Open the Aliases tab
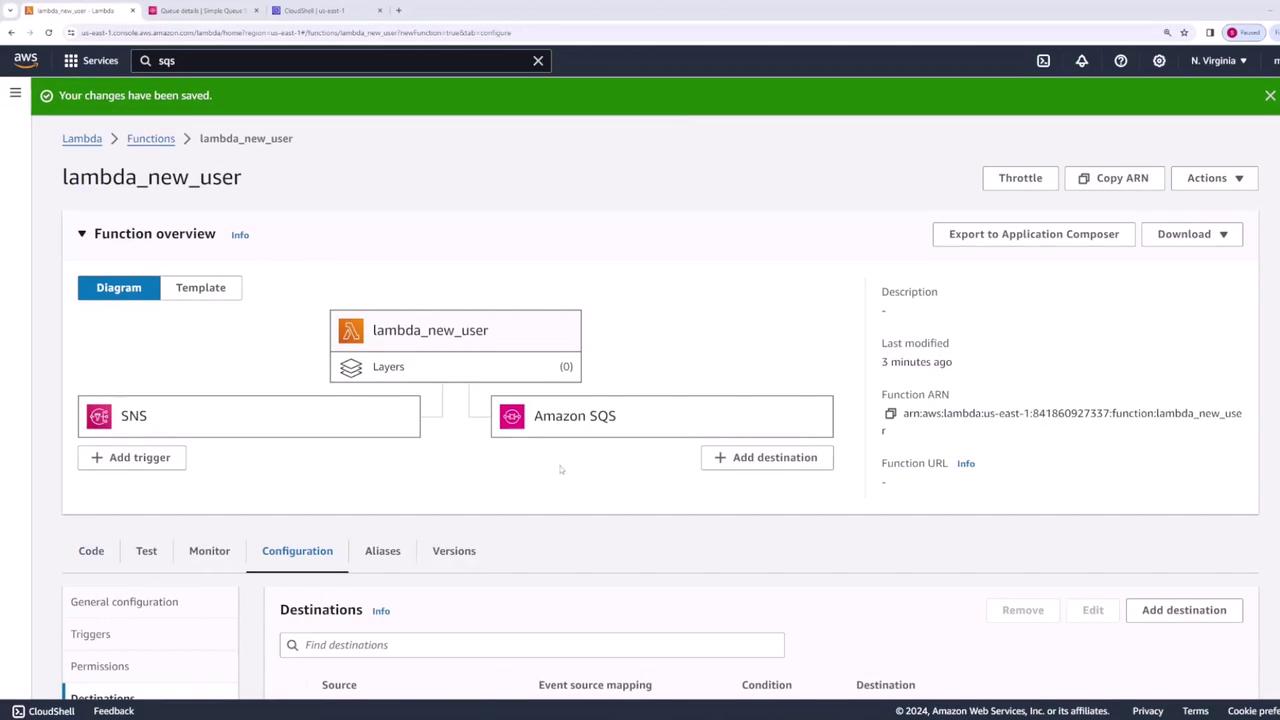 coord(383,551)
